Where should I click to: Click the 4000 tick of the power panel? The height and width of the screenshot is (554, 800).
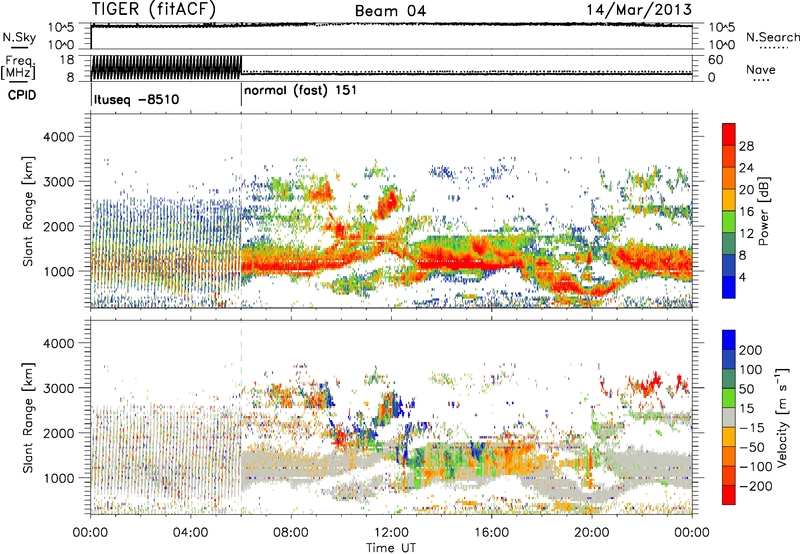point(59,137)
